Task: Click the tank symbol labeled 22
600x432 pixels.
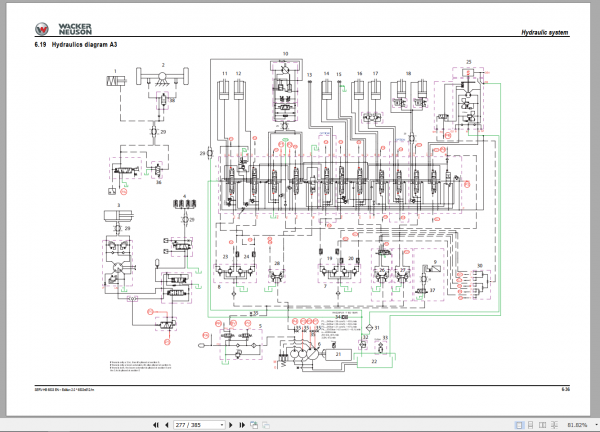Action: click(374, 360)
